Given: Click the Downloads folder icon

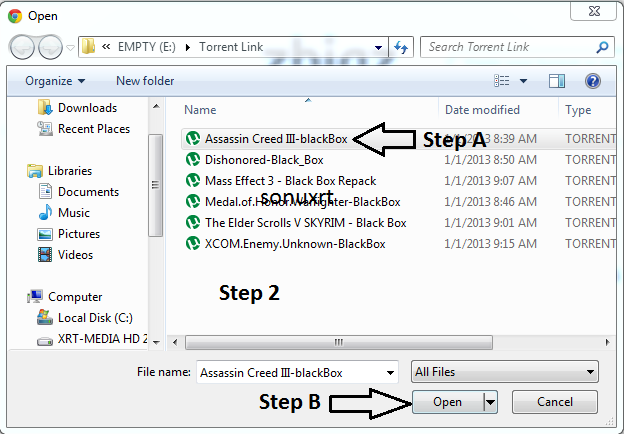Looking at the screenshot, I should point(45,108).
